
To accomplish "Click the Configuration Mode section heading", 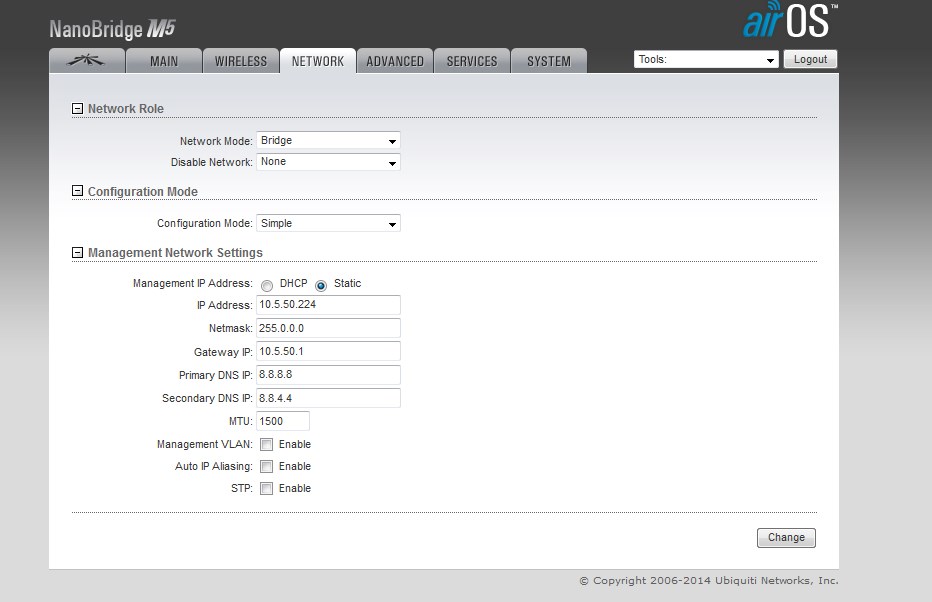I will tap(143, 191).
